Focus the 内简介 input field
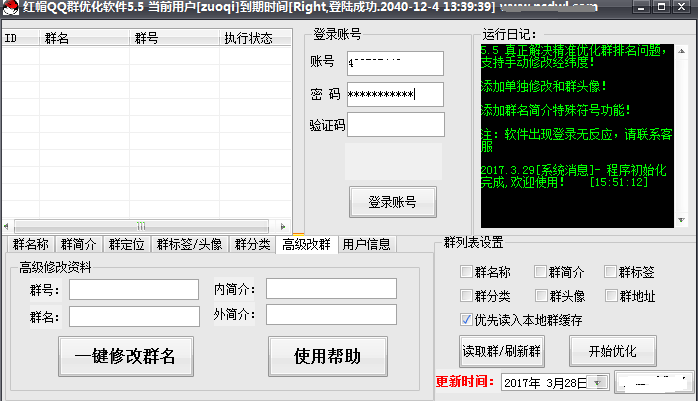This screenshot has width=698, height=401. (x=331, y=288)
